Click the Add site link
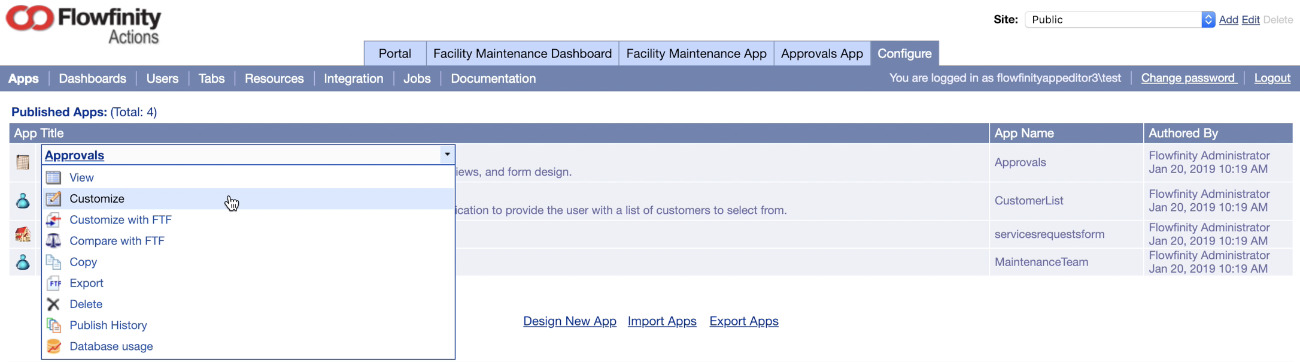This screenshot has height=362, width=1300. [1228, 20]
